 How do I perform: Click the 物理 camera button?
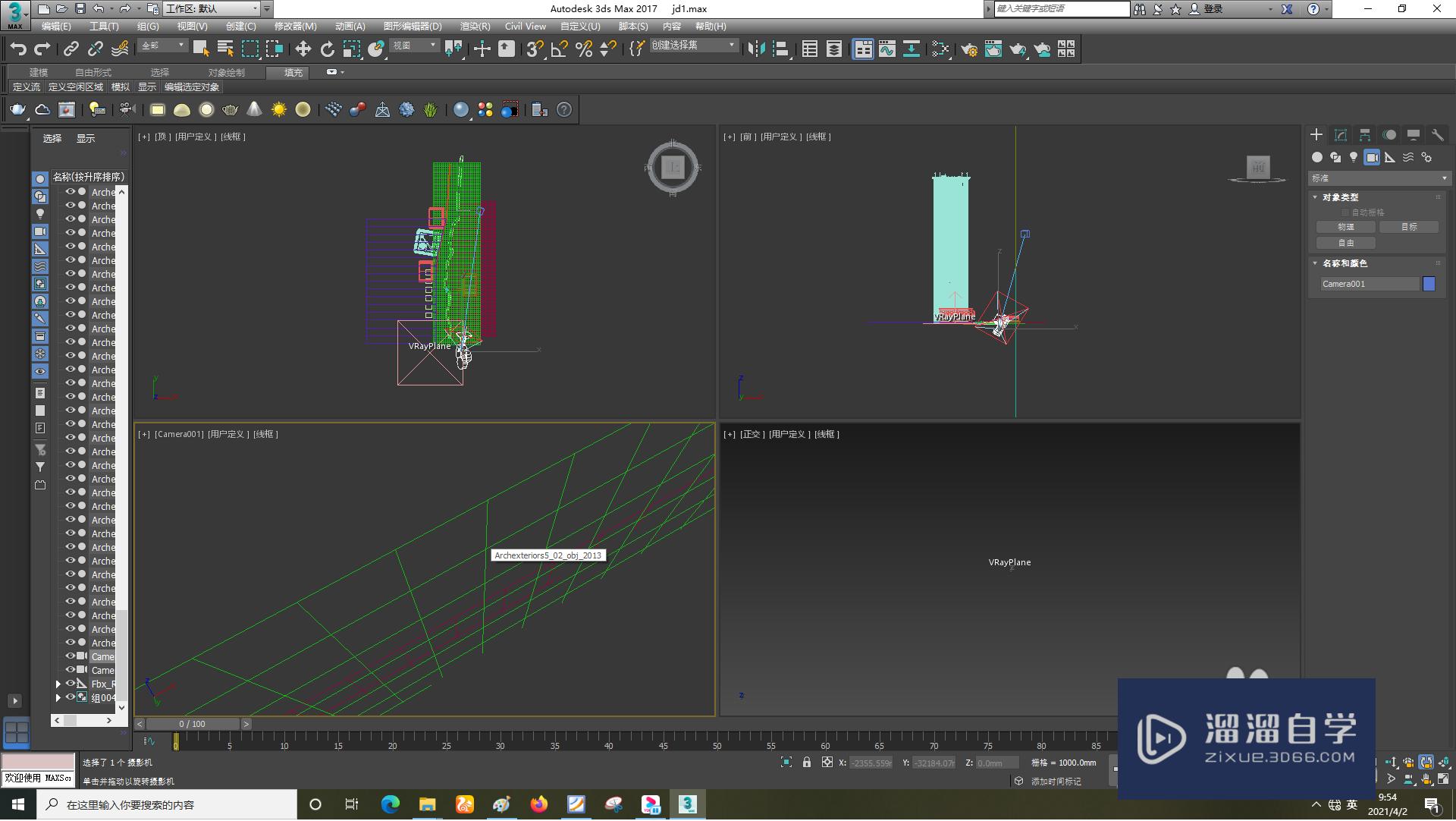coord(1346,227)
